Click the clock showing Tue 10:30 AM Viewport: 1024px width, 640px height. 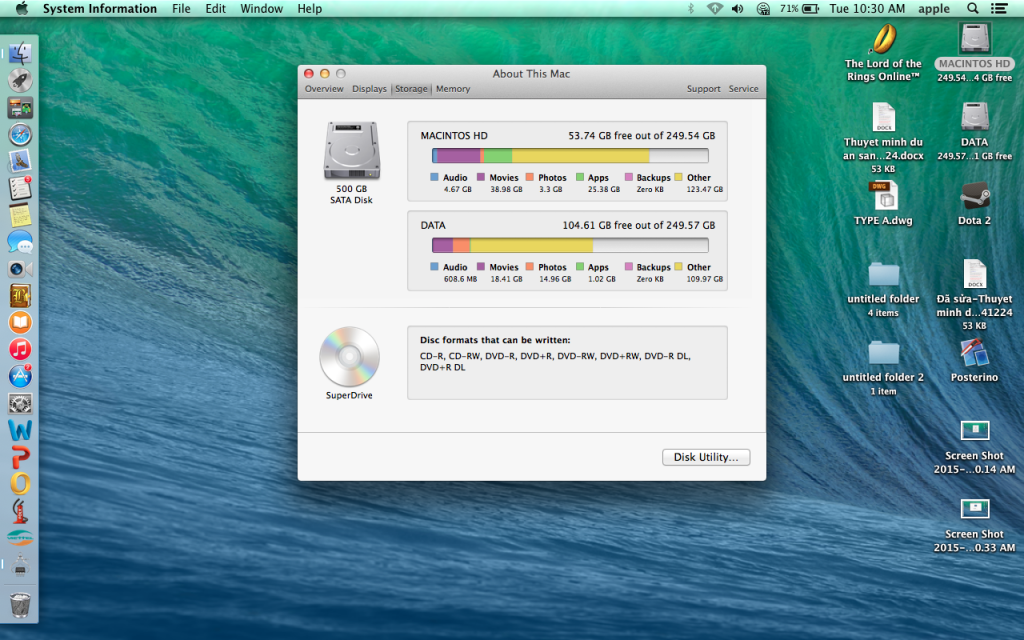(867, 8)
